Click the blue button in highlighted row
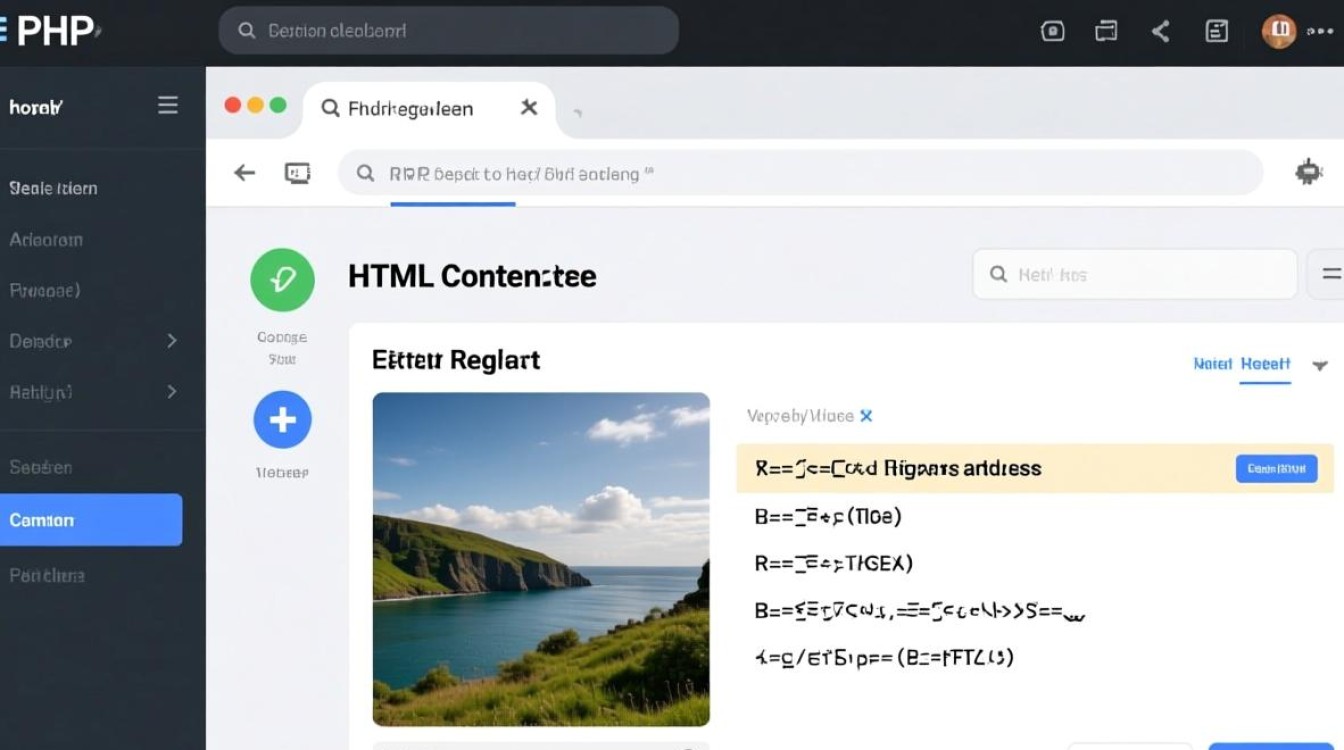Screen dimensions: 1344x750 (x=1276, y=468)
